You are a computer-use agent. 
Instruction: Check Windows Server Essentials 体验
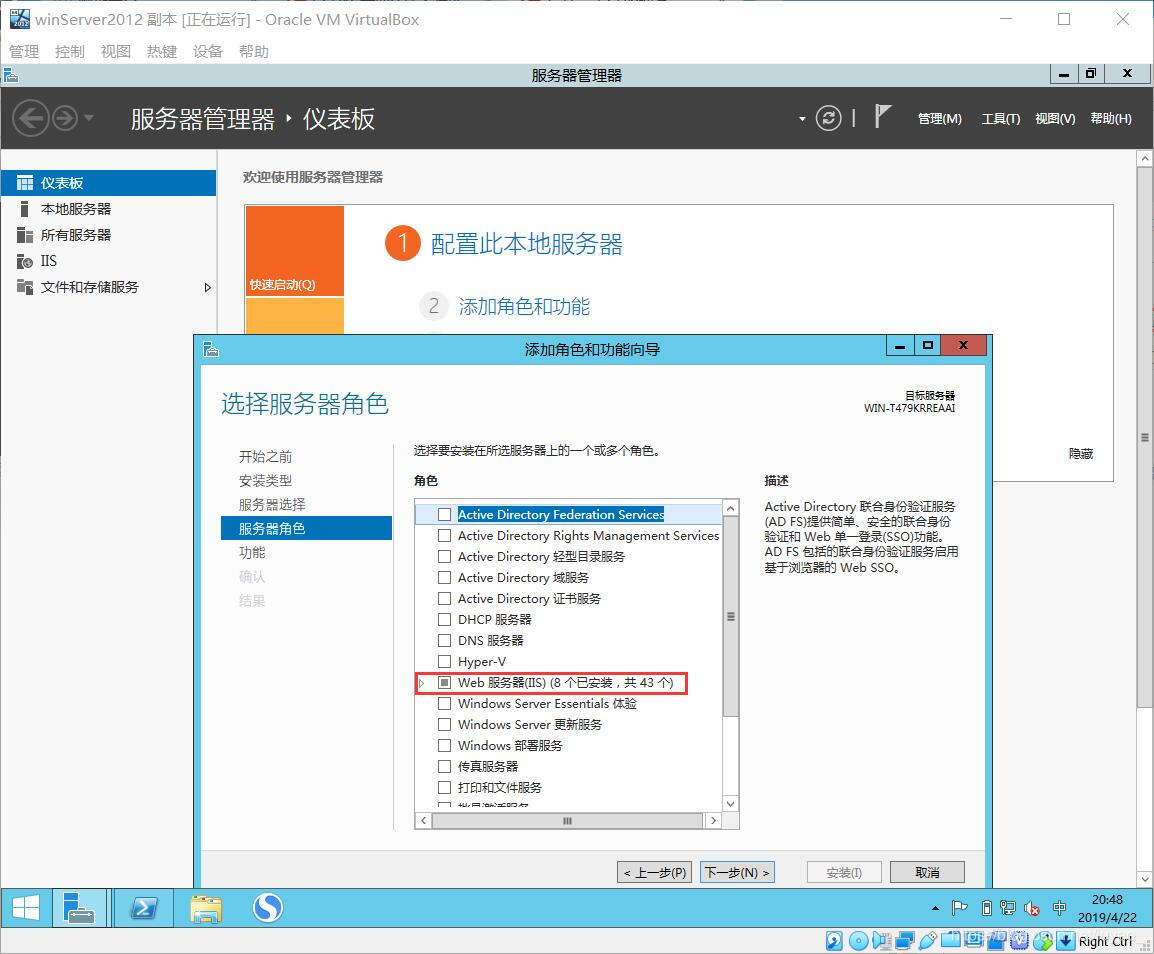coord(445,704)
